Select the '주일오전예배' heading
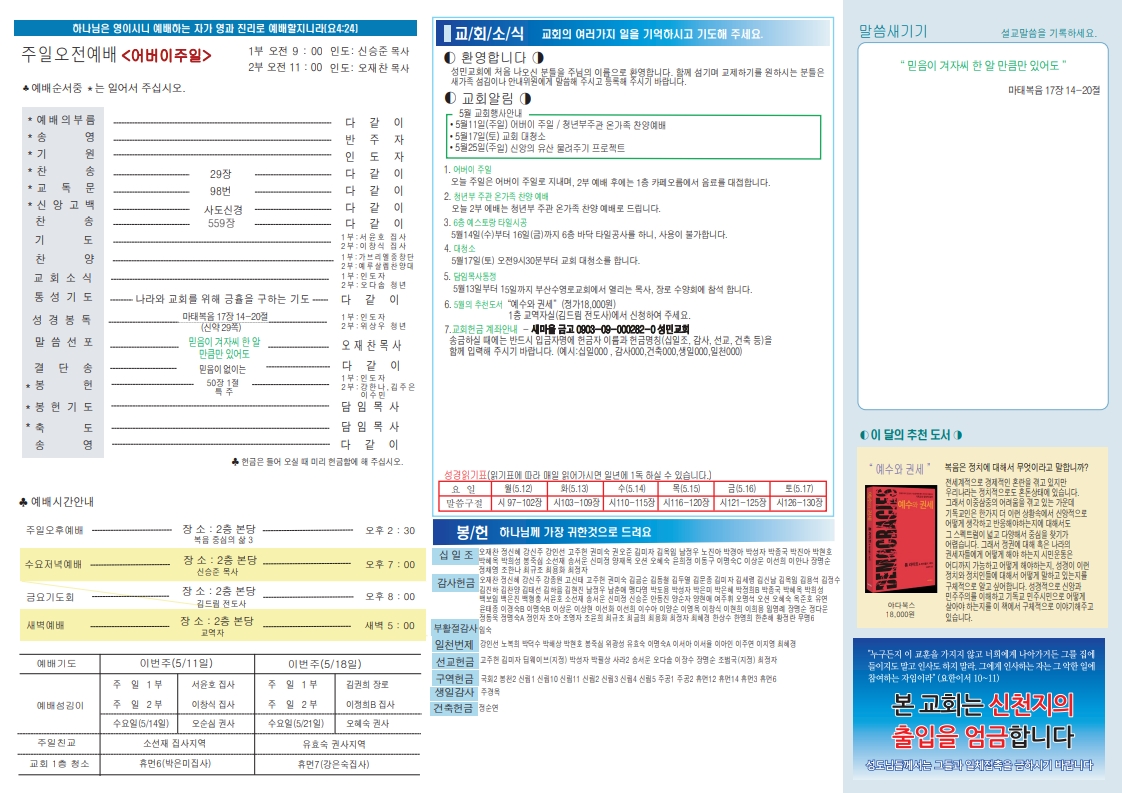The image size is (1122, 793). coord(69,55)
